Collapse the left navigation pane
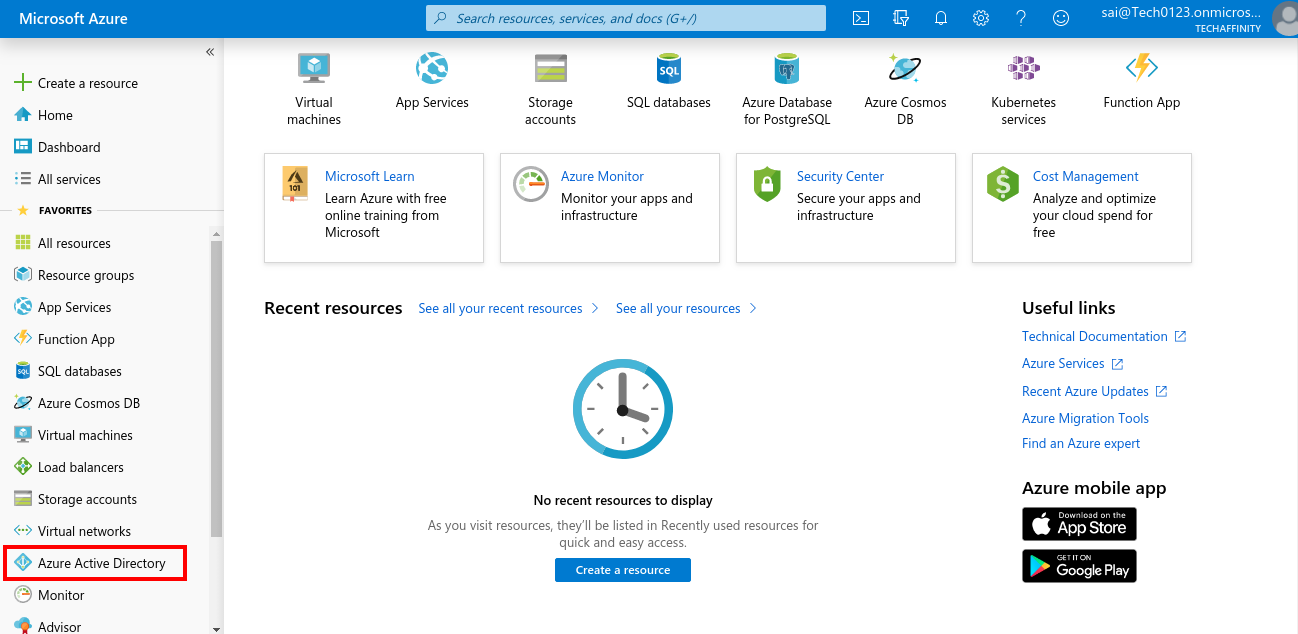The image size is (1298, 634). (x=210, y=51)
